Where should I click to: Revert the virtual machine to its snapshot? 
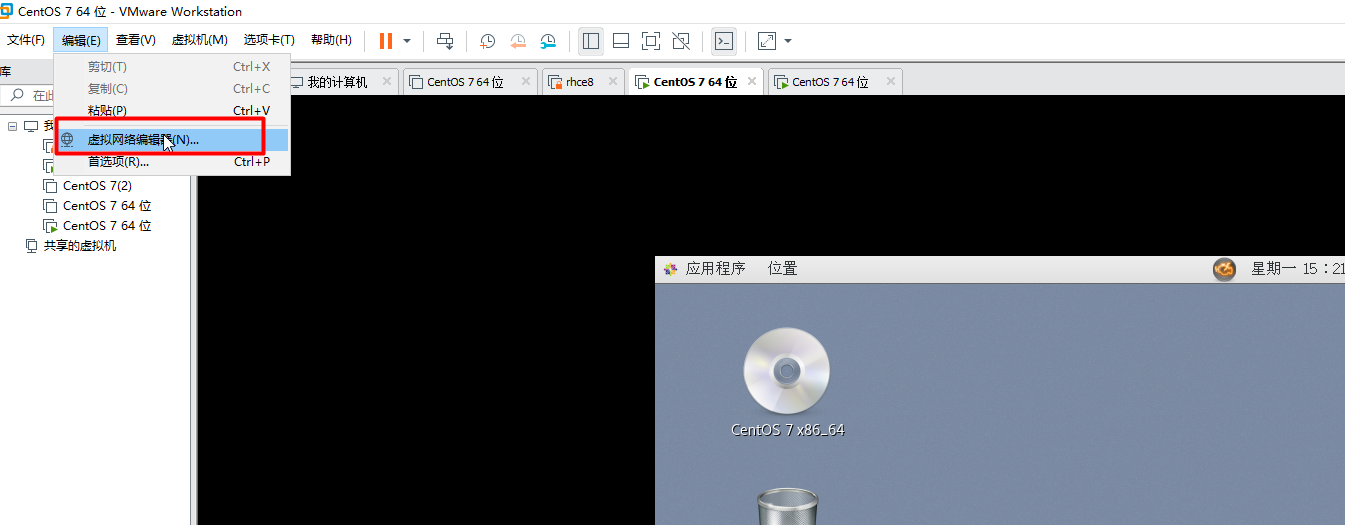(x=518, y=41)
